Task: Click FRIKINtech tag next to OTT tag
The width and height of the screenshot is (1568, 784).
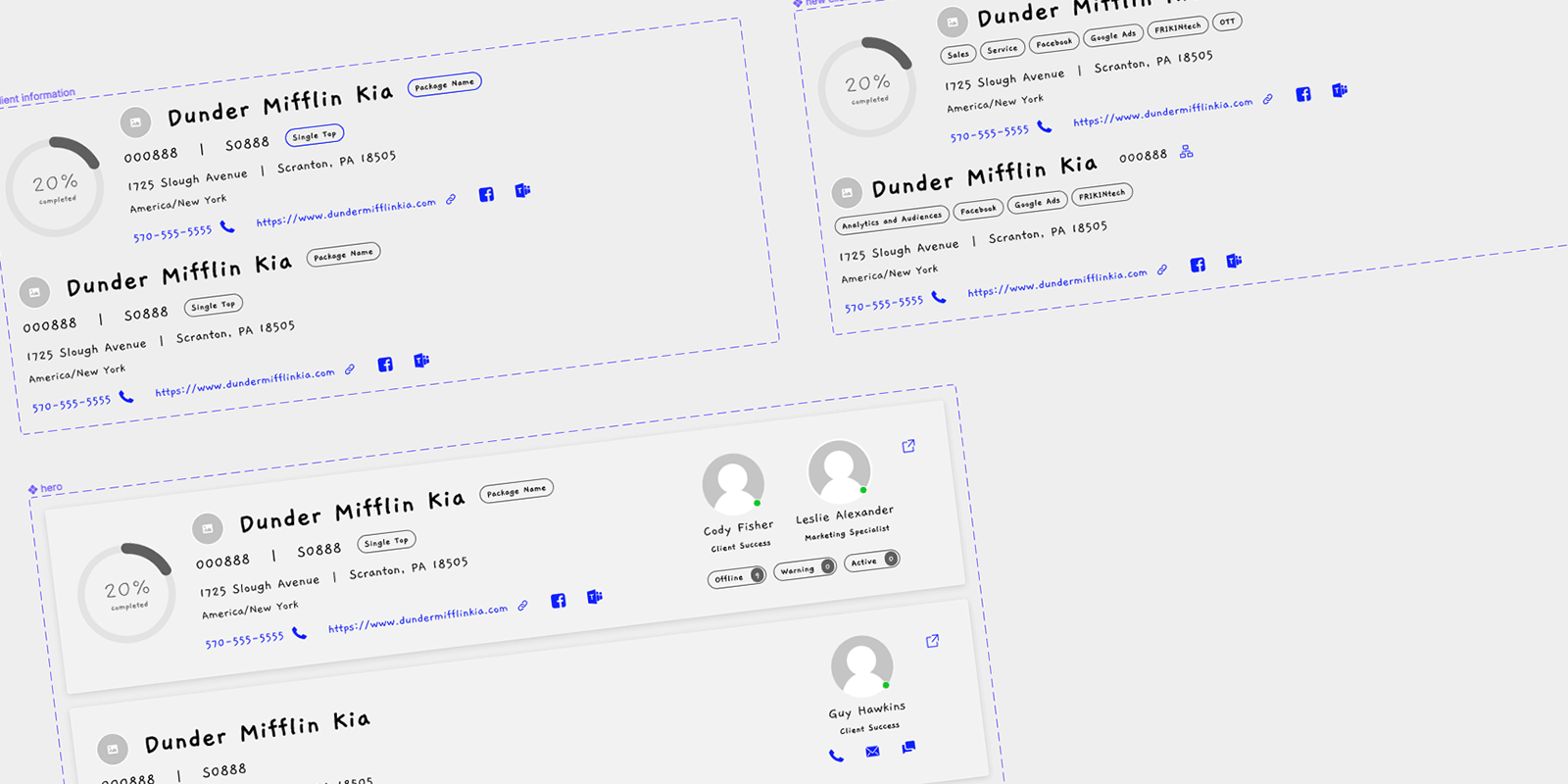Action: tap(1177, 27)
